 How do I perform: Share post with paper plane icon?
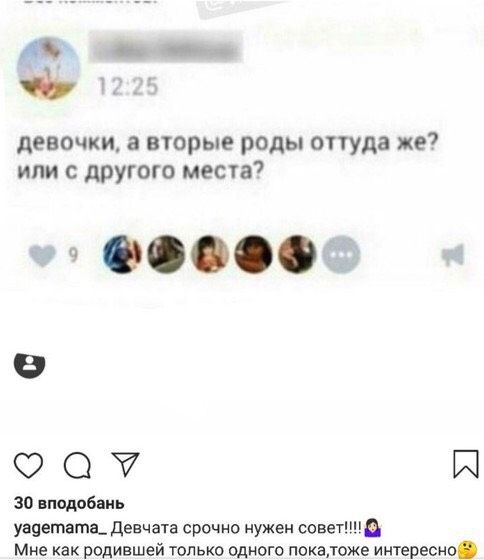(x=125, y=464)
